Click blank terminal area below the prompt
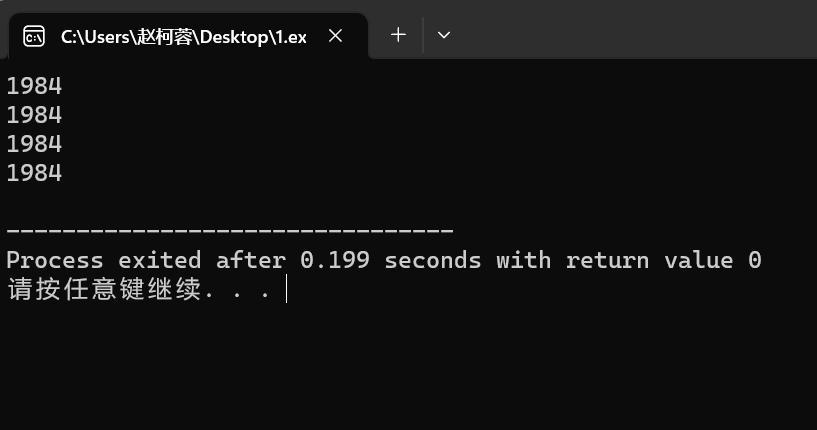 pos(400,370)
